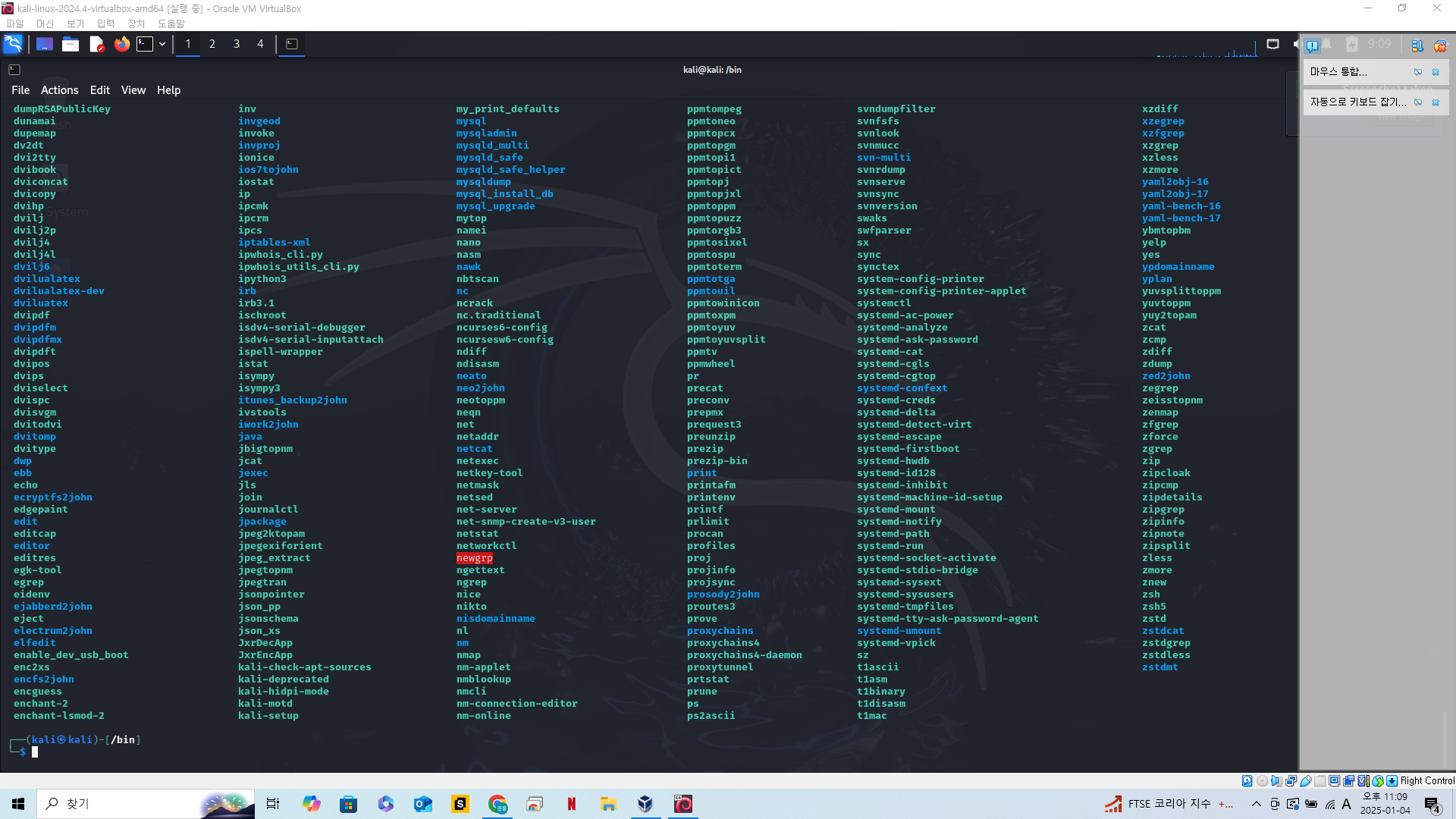Viewport: 1456px width, 819px height.
Task: Click the VirtualBox optical disk status icon
Action: 1262,780
